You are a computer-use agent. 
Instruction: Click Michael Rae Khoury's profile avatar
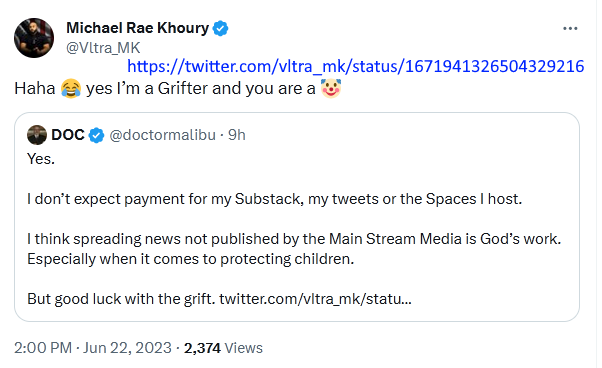click(x=34, y=38)
